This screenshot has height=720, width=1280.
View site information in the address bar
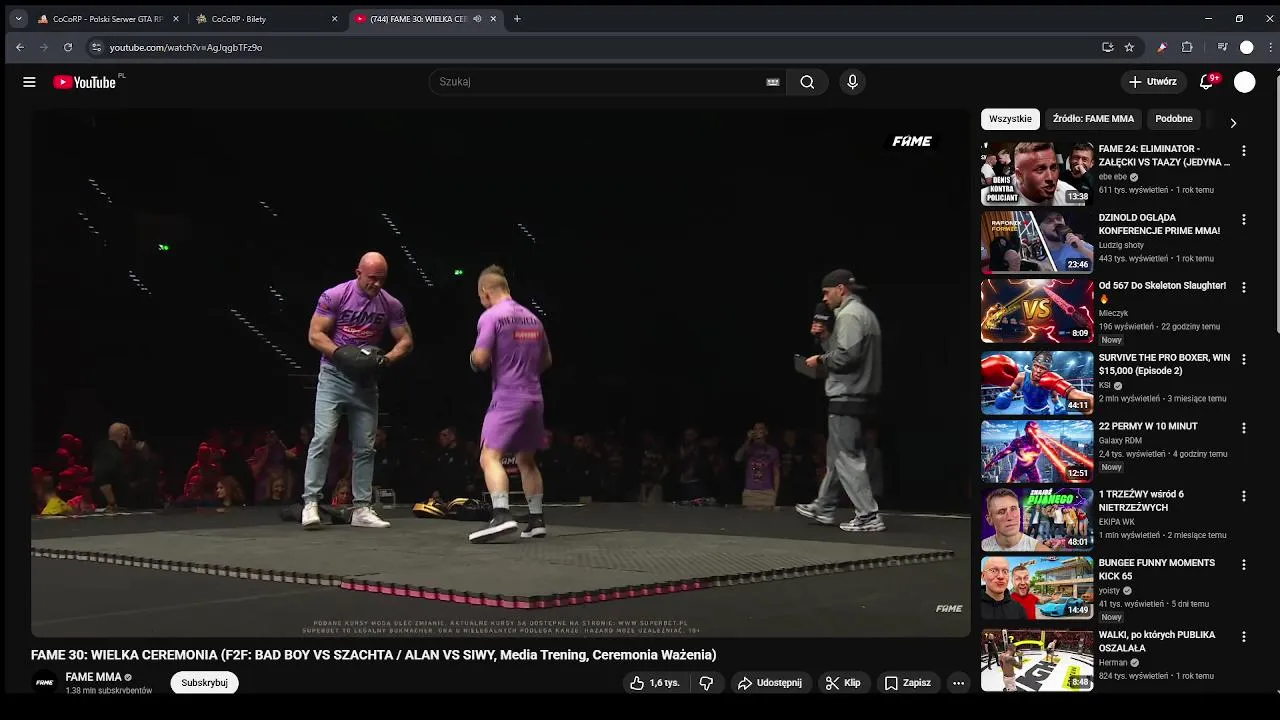click(x=96, y=47)
